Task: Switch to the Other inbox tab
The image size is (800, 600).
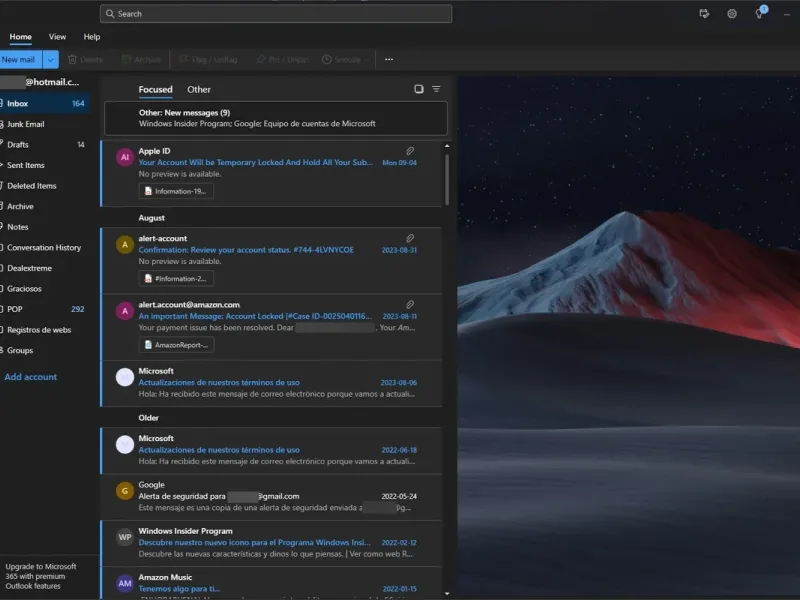Action: [198, 89]
